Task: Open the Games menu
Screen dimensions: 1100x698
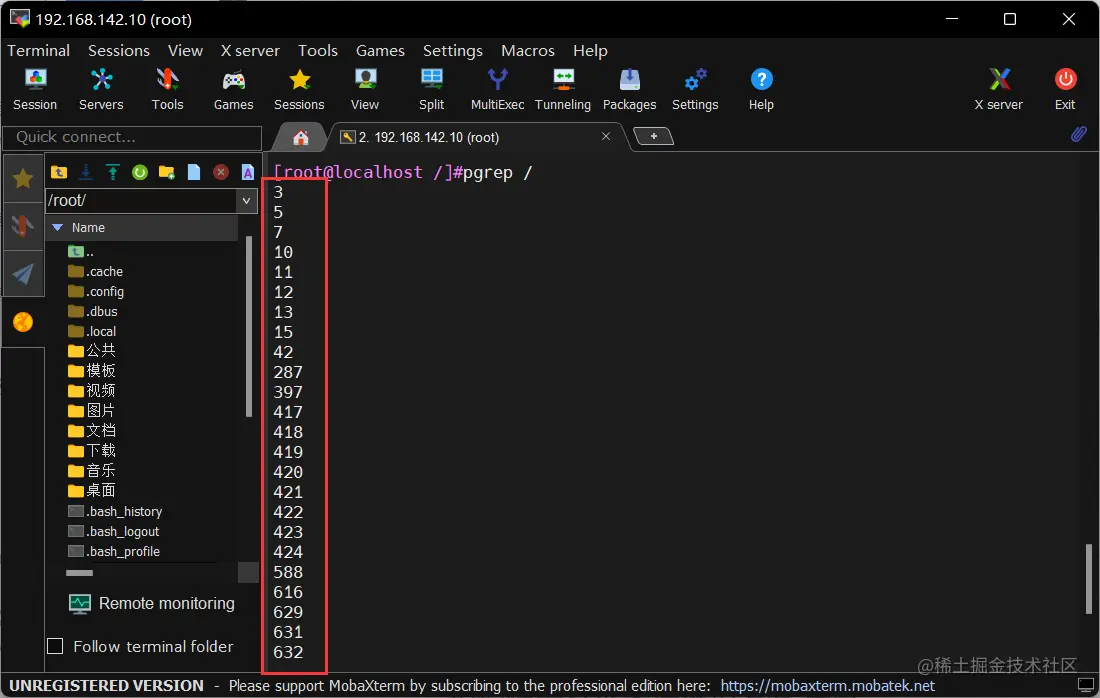Action: coord(380,51)
